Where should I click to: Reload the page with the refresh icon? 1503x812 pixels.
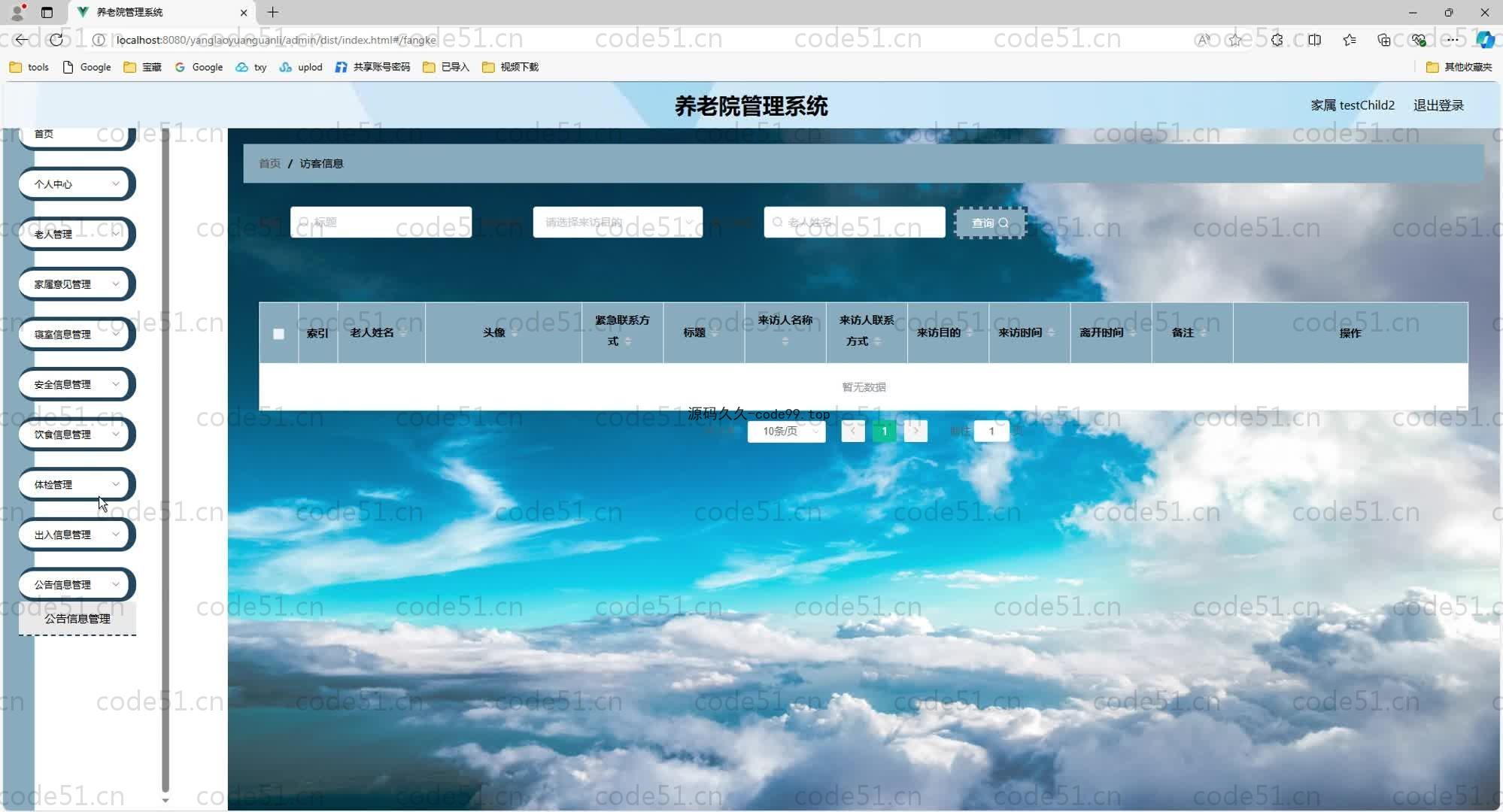(56, 40)
